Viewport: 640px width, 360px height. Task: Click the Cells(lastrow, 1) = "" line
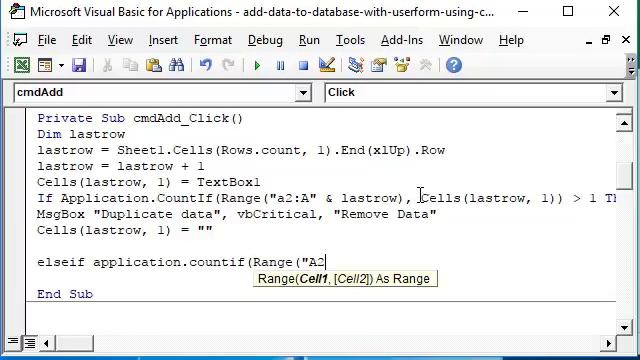124,230
